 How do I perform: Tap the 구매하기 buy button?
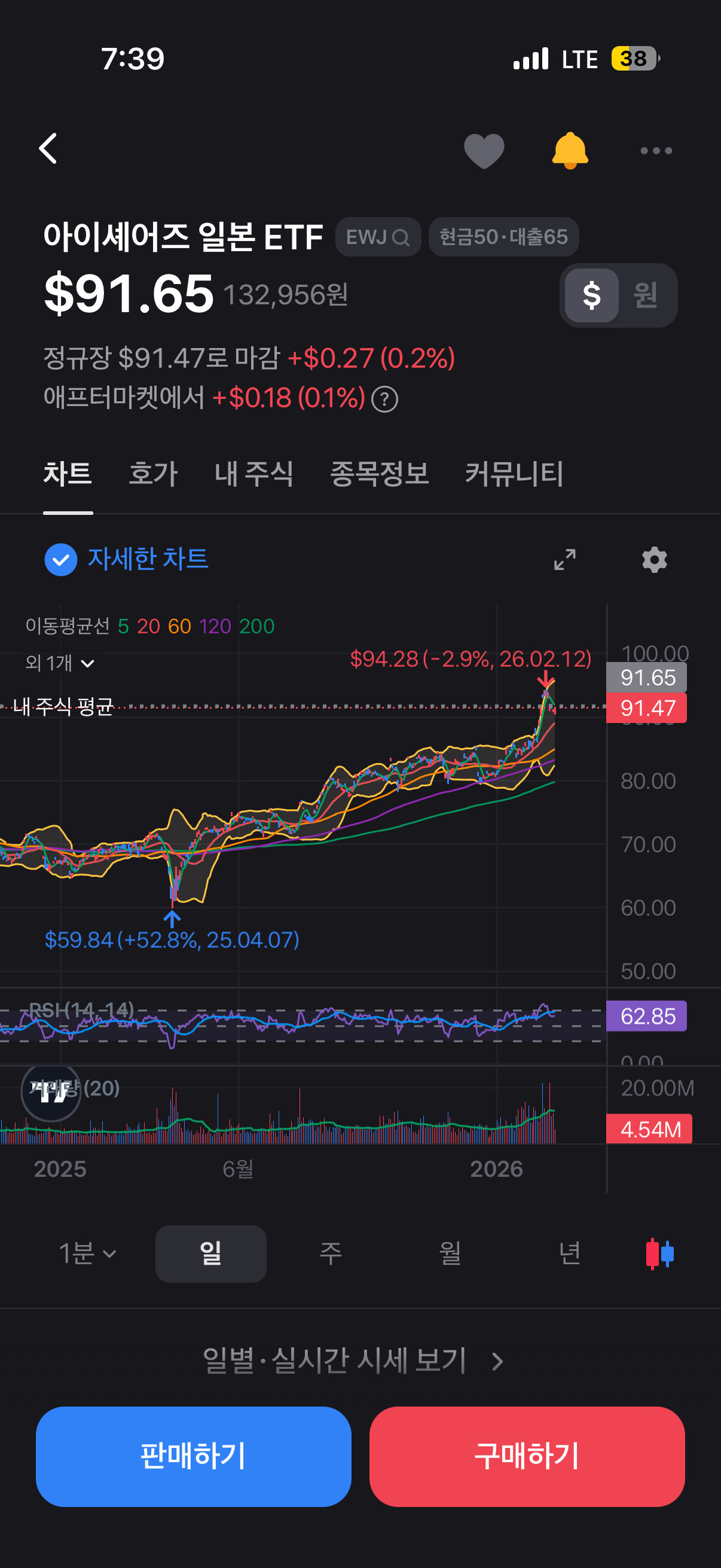pyautogui.click(x=527, y=1457)
